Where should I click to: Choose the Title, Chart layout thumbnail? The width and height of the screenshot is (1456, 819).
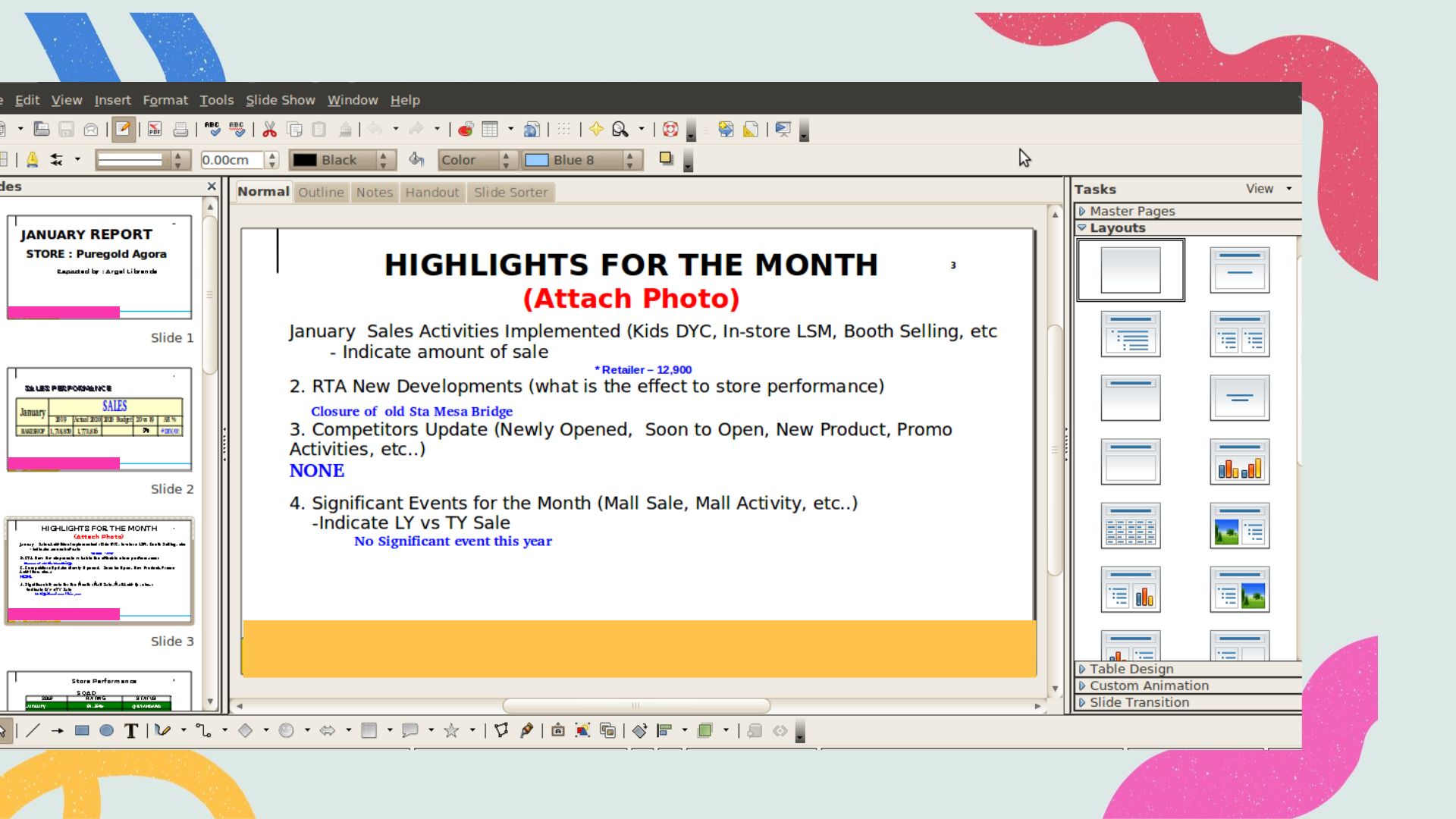(1239, 462)
